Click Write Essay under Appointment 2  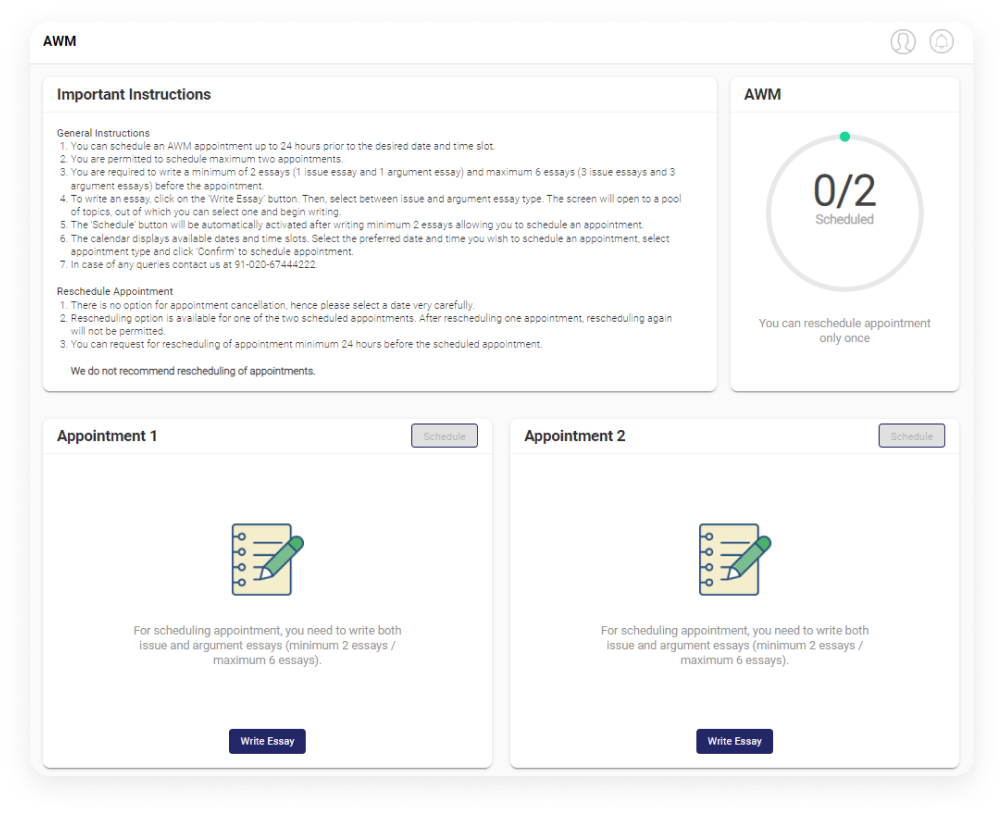[734, 741]
